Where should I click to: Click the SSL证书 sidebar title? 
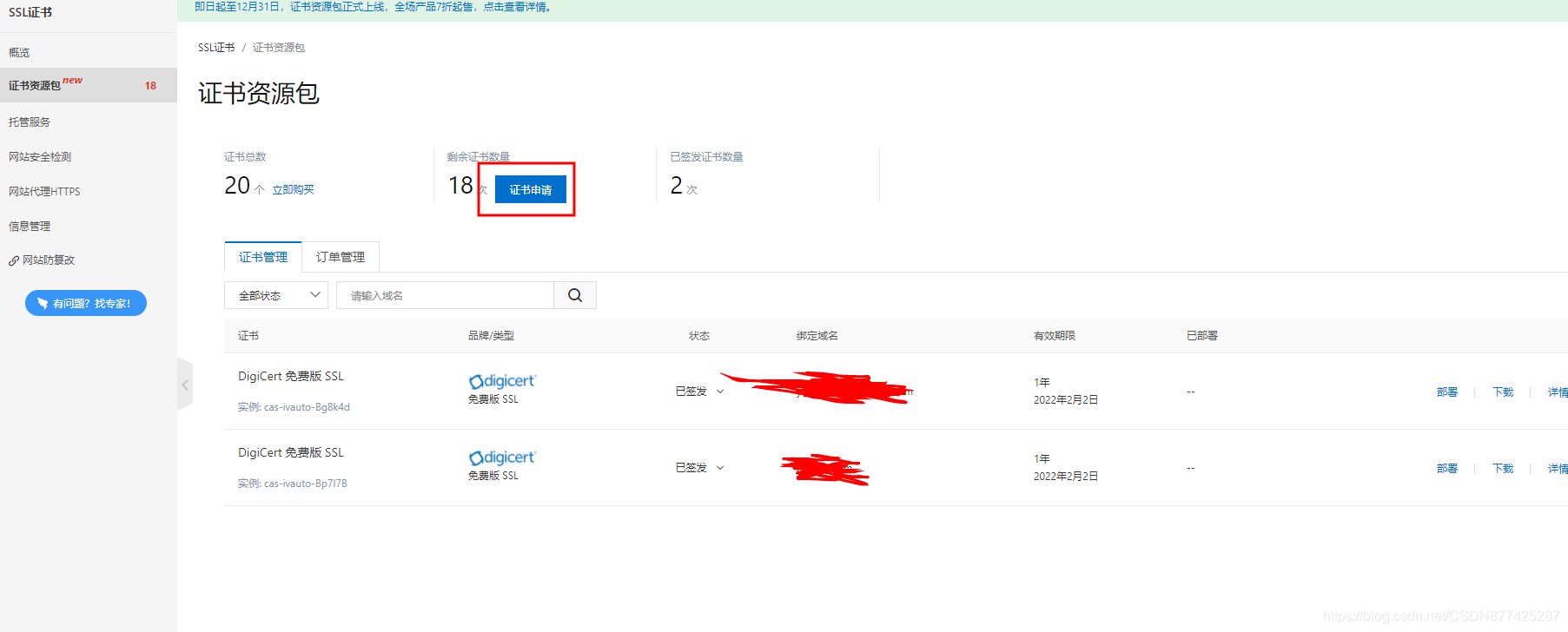(30, 12)
